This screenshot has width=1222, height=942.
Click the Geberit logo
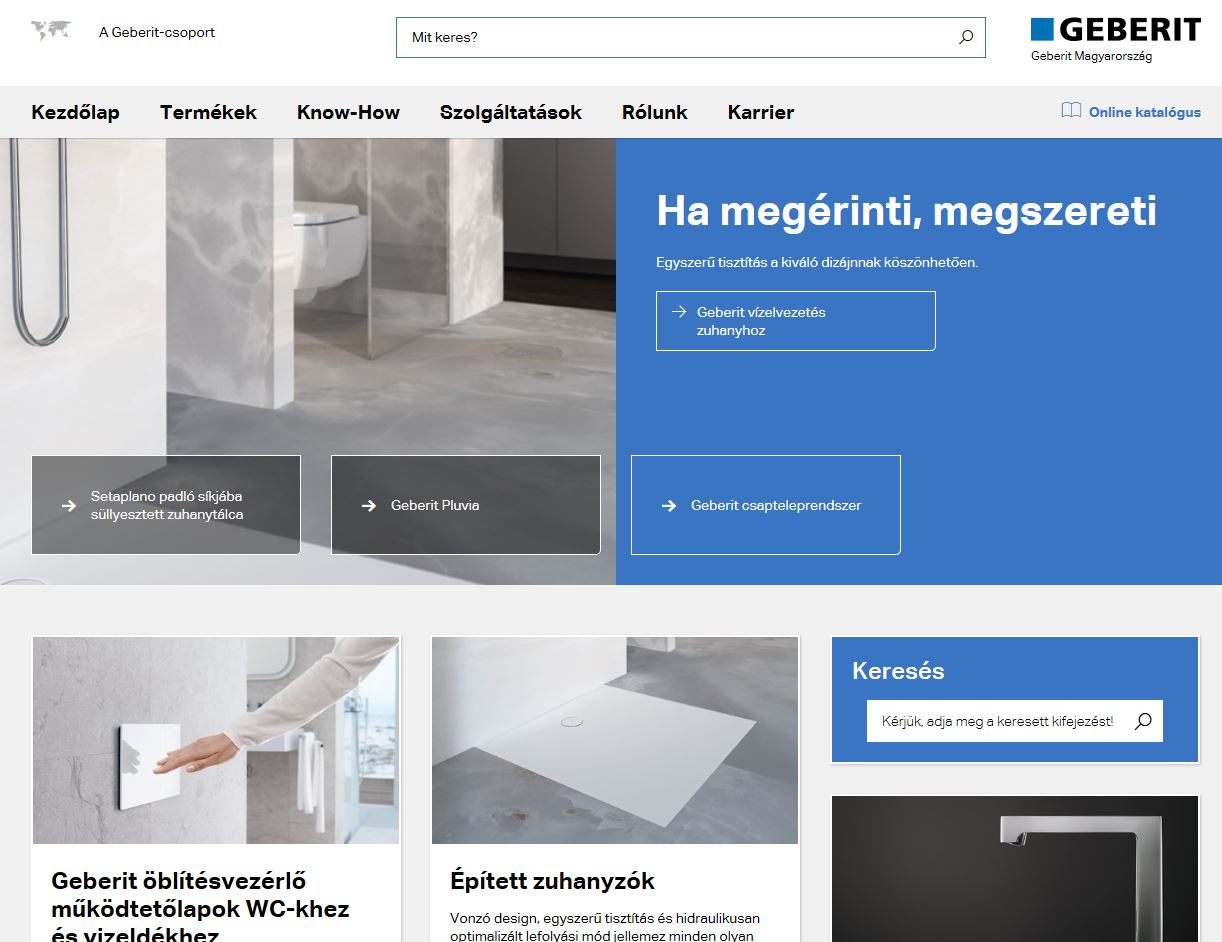1116,30
